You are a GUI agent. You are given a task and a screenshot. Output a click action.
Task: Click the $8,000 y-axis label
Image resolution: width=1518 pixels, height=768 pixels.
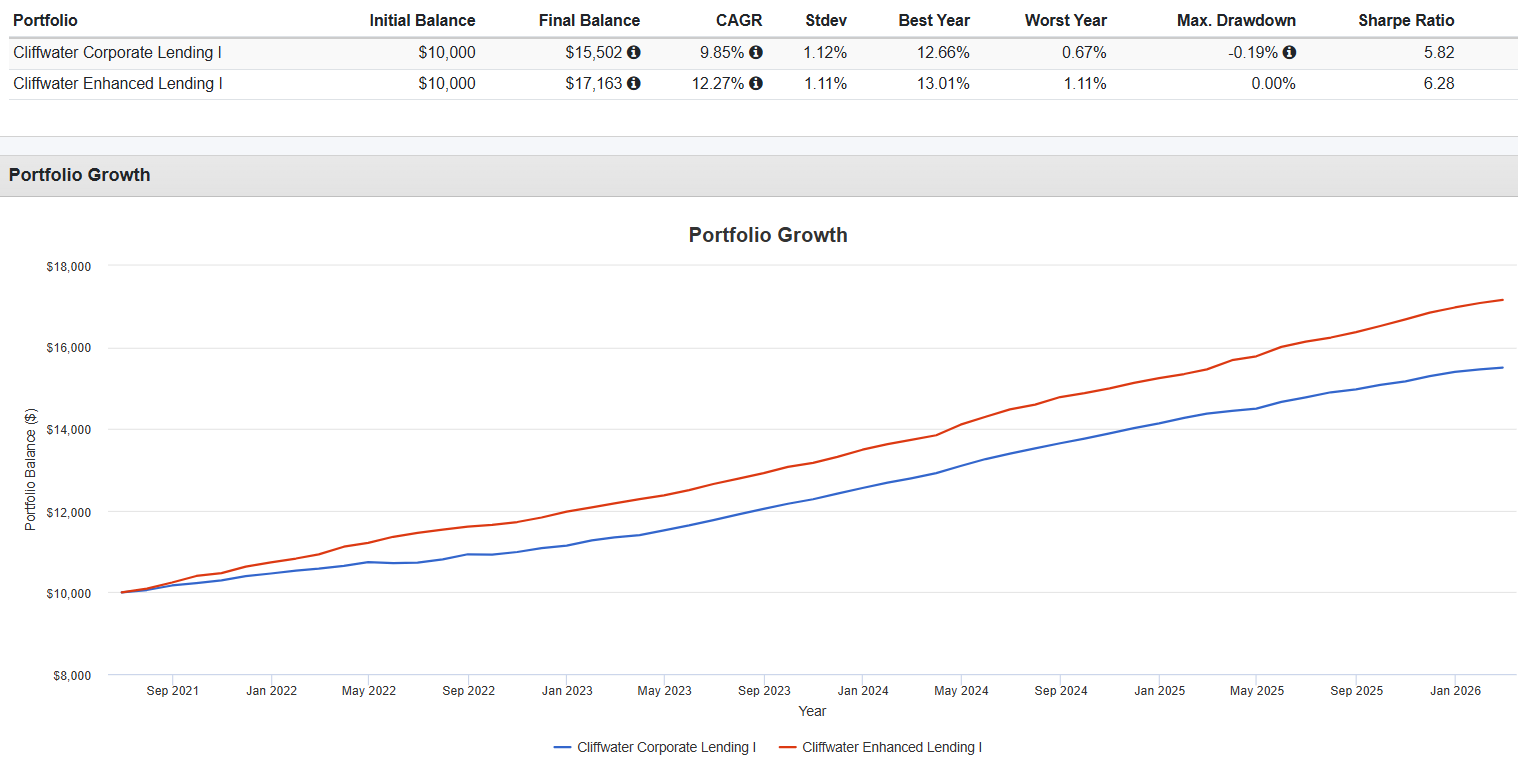[x=72, y=676]
